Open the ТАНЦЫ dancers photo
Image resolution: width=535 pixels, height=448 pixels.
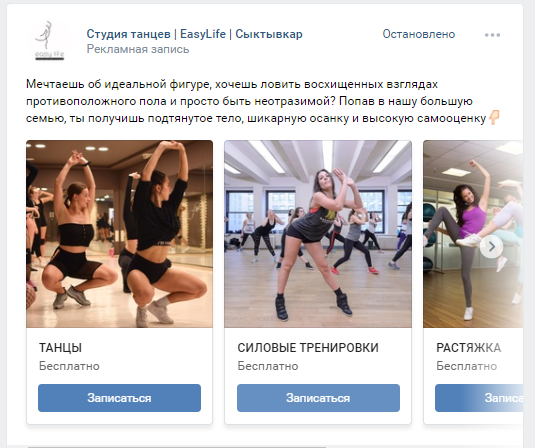[x=119, y=234]
